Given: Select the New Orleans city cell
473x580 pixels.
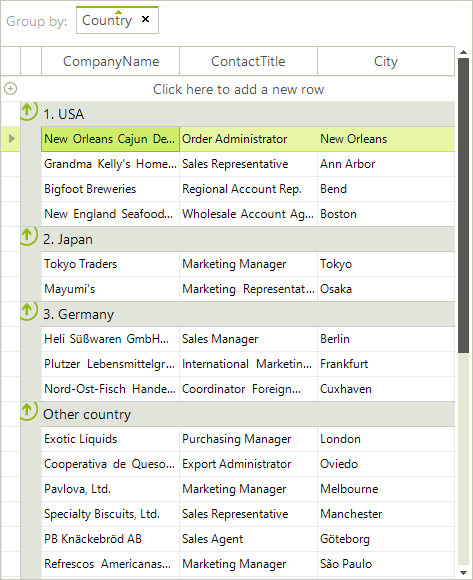Looking at the screenshot, I should click(x=386, y=139).
